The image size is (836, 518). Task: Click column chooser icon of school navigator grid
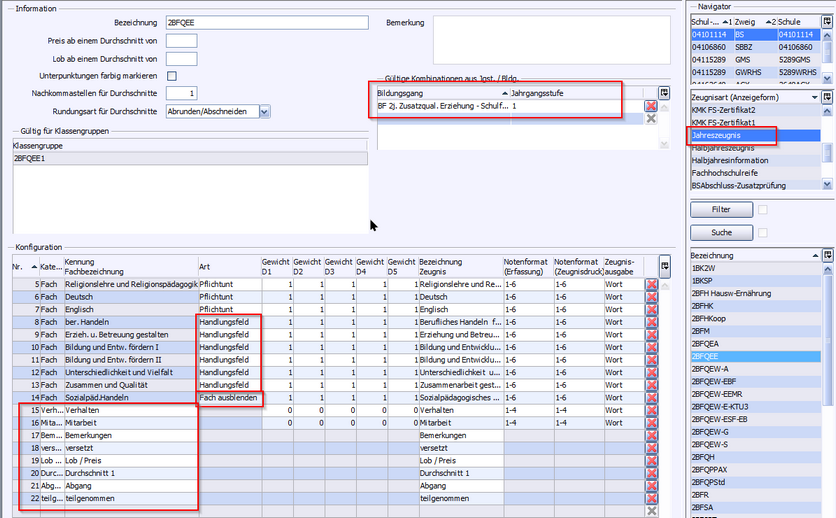(828, 20)
